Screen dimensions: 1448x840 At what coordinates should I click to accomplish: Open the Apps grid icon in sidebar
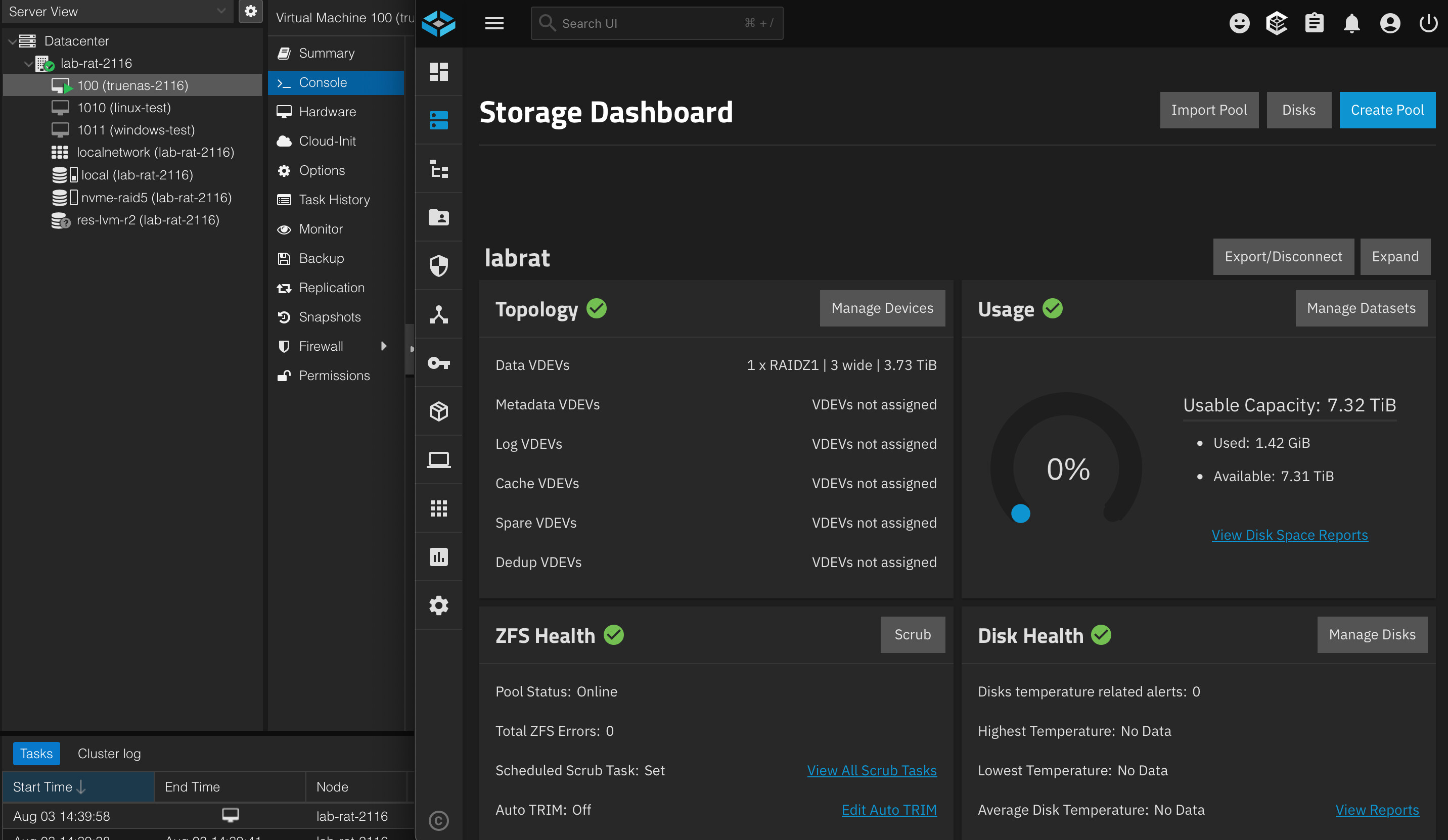coord(438,508)
